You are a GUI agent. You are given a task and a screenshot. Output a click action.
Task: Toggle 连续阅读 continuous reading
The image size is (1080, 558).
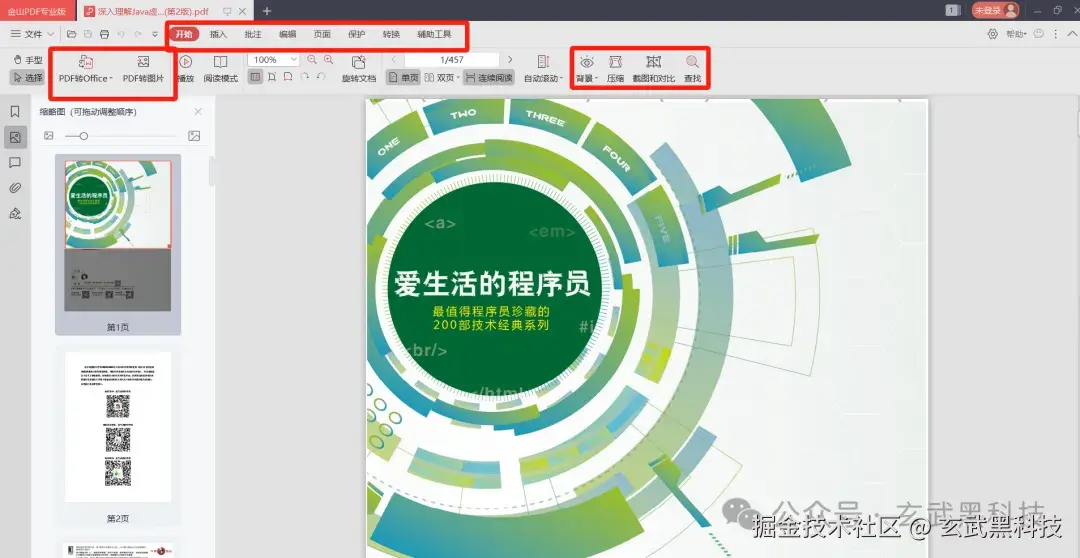click(x=489, y=78)
